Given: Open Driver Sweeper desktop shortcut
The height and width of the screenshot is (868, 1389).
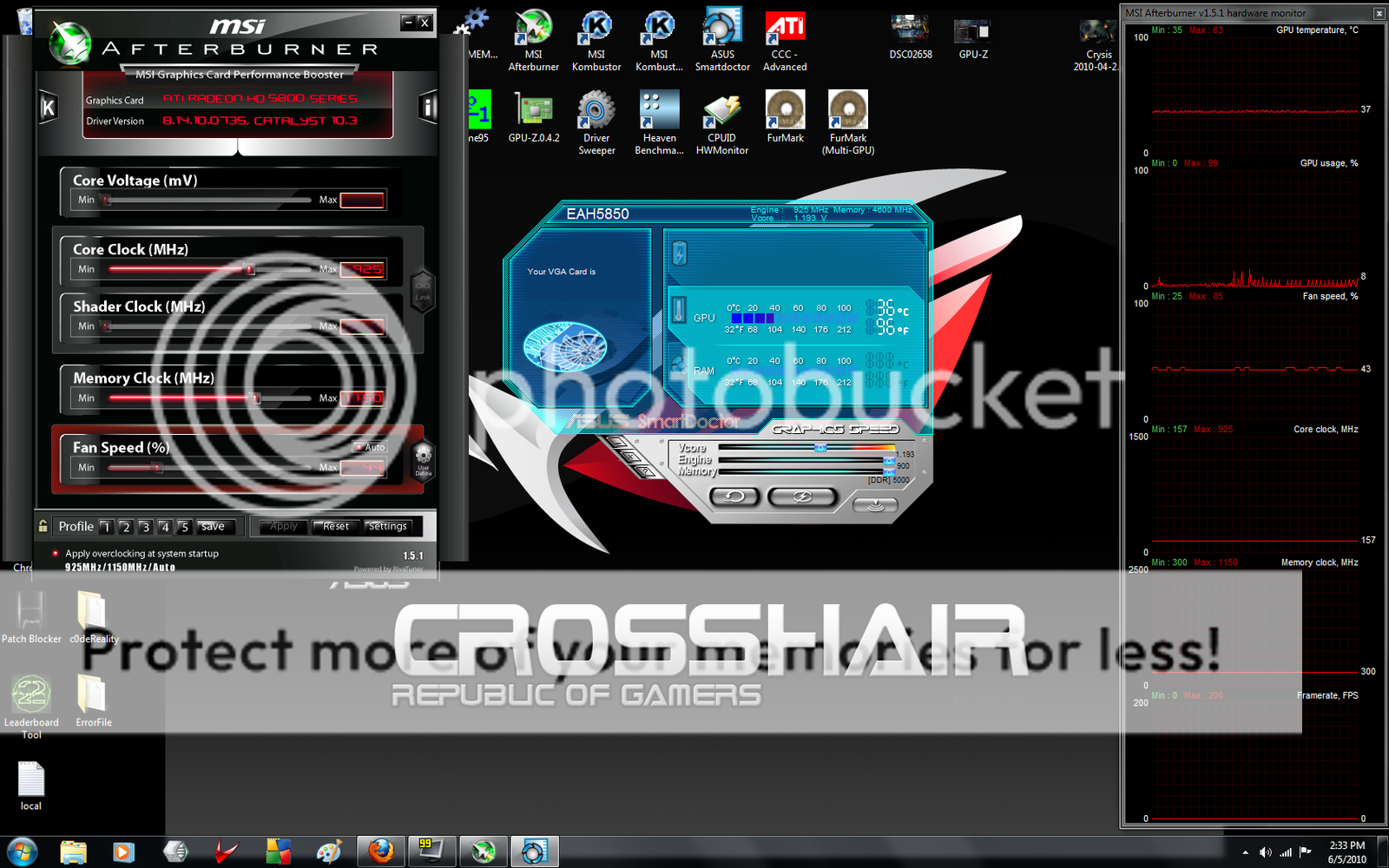Looking at the screenshot, I should (x=596, y=122).
